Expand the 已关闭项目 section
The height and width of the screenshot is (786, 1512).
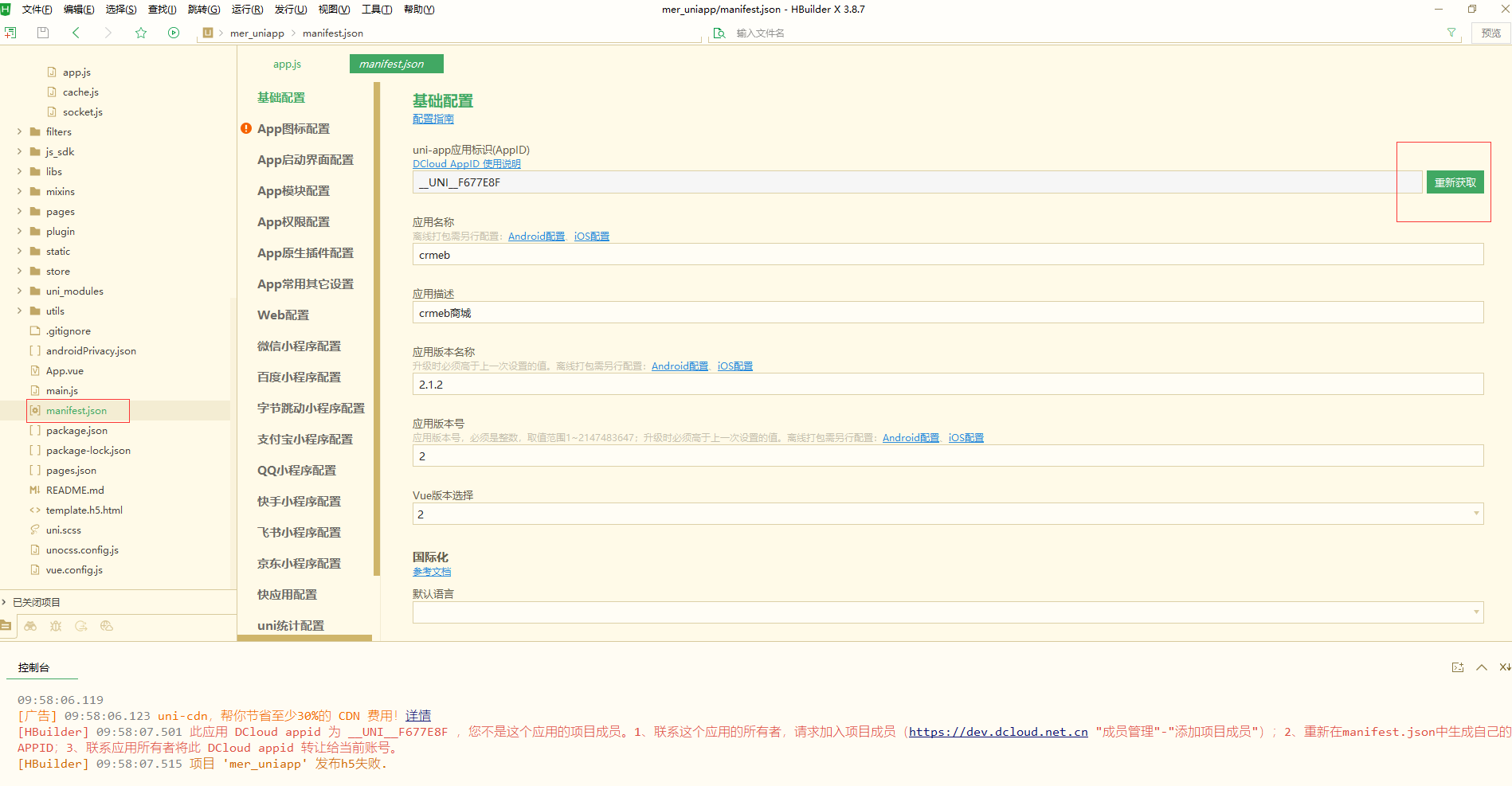click(x=5, y=602)
